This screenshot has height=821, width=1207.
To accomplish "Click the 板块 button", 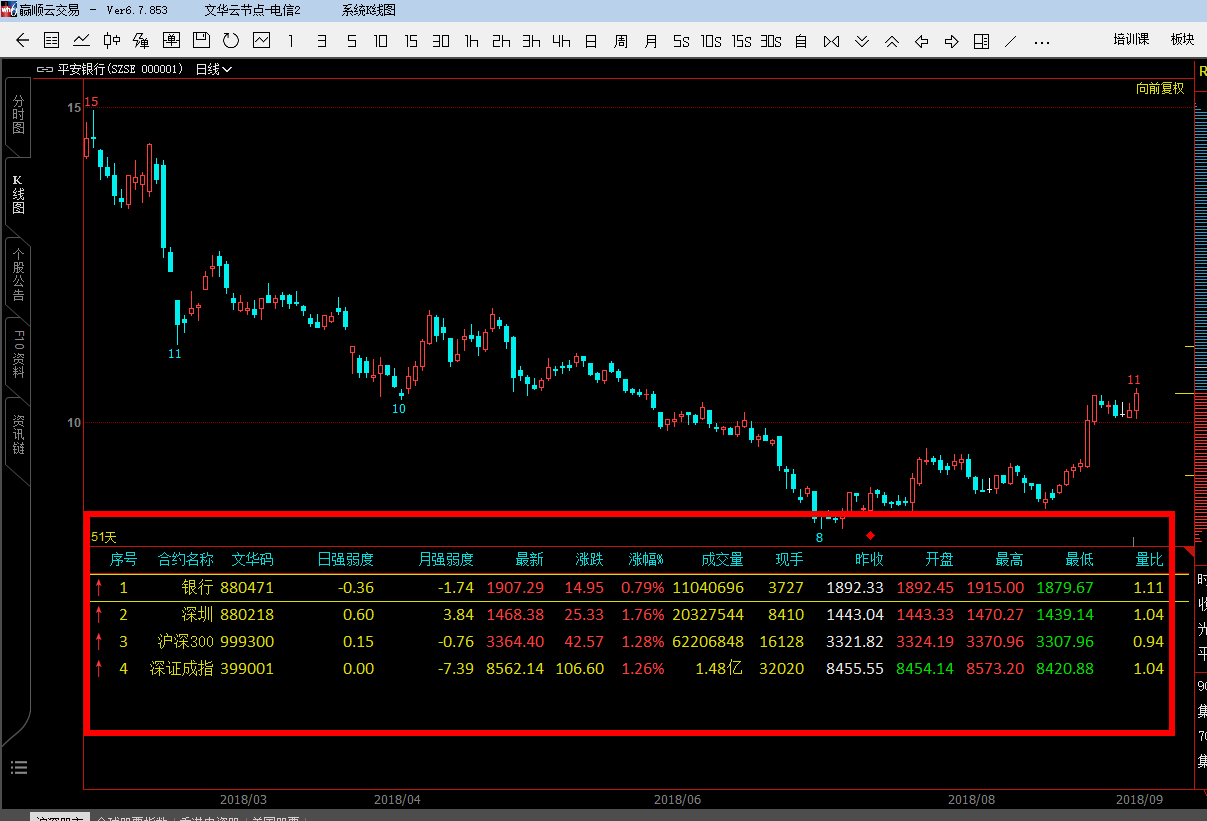I will (x=1182, y=40).
